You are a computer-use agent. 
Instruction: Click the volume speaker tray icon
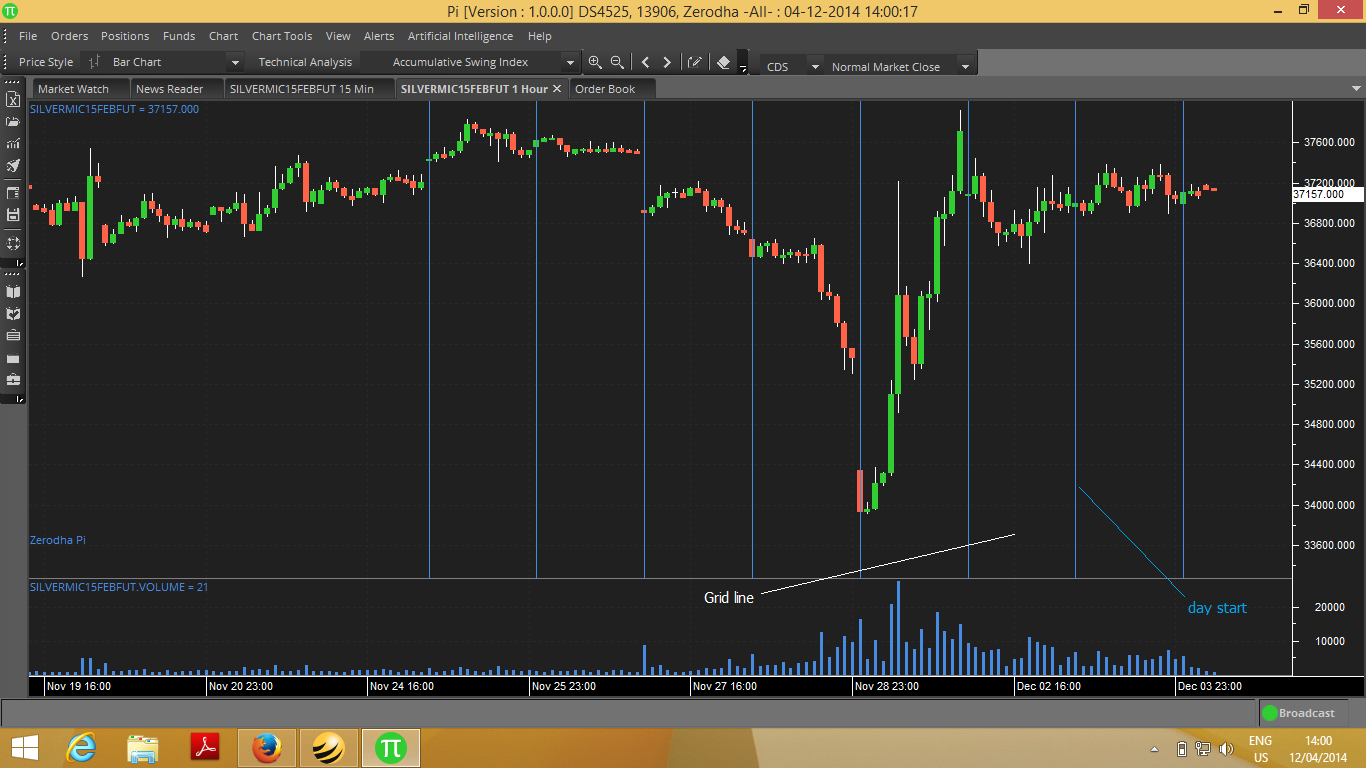[1227, 748]
